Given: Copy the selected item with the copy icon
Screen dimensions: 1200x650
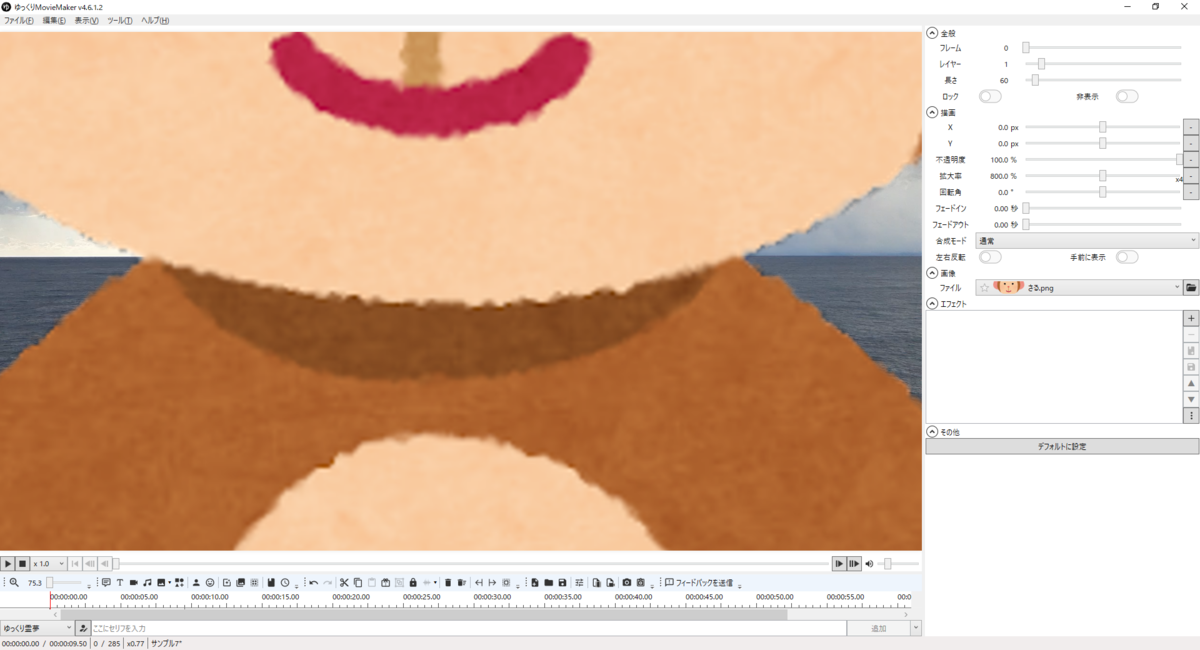Looking at the screenshot, I should click(x=358, y=582).
